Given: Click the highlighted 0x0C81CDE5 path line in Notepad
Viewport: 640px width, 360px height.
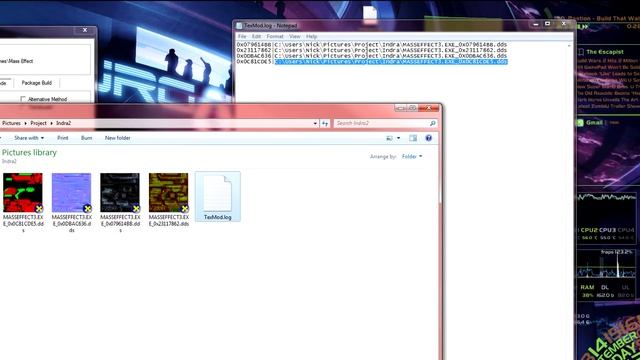Looking at the screenshot, I should pos(391,62).
